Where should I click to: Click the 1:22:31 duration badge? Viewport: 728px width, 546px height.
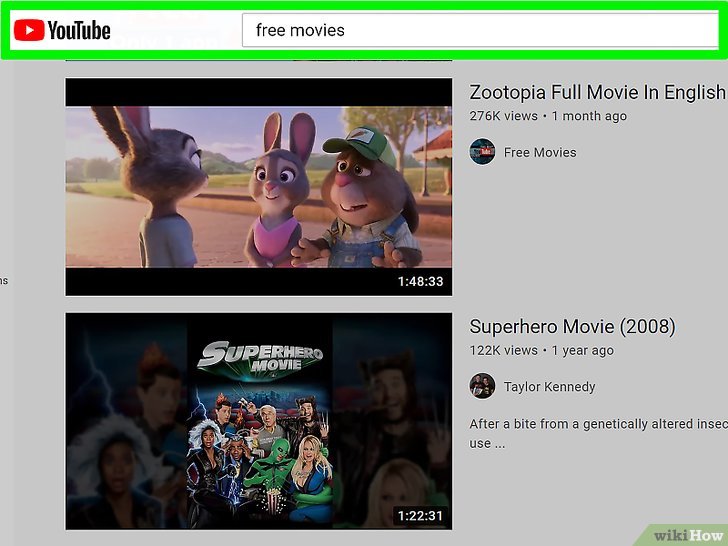pos(420,516)
